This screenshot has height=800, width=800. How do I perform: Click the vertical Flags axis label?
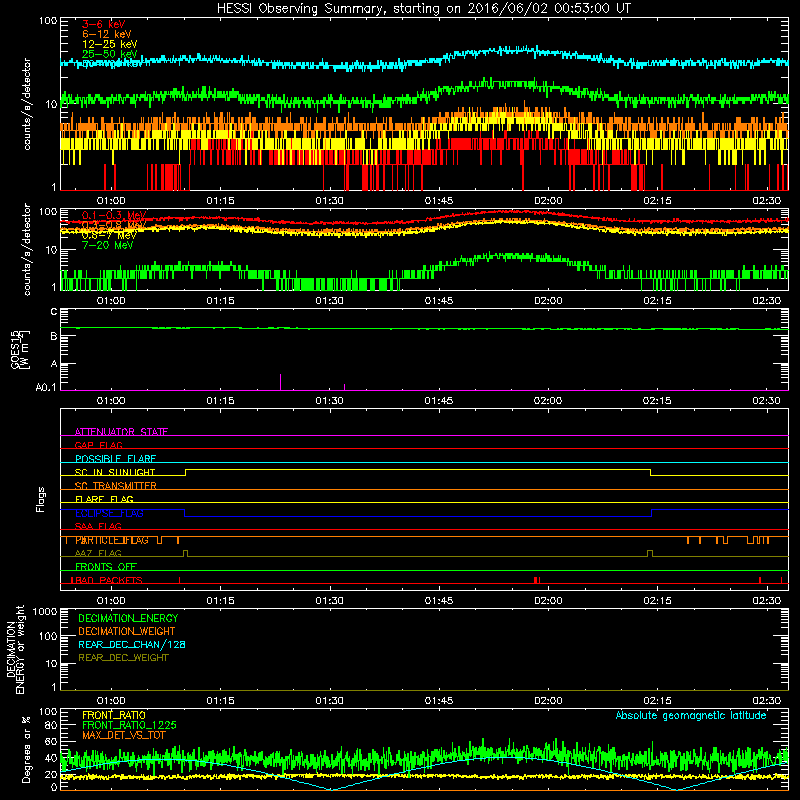(x=40, y=499)
